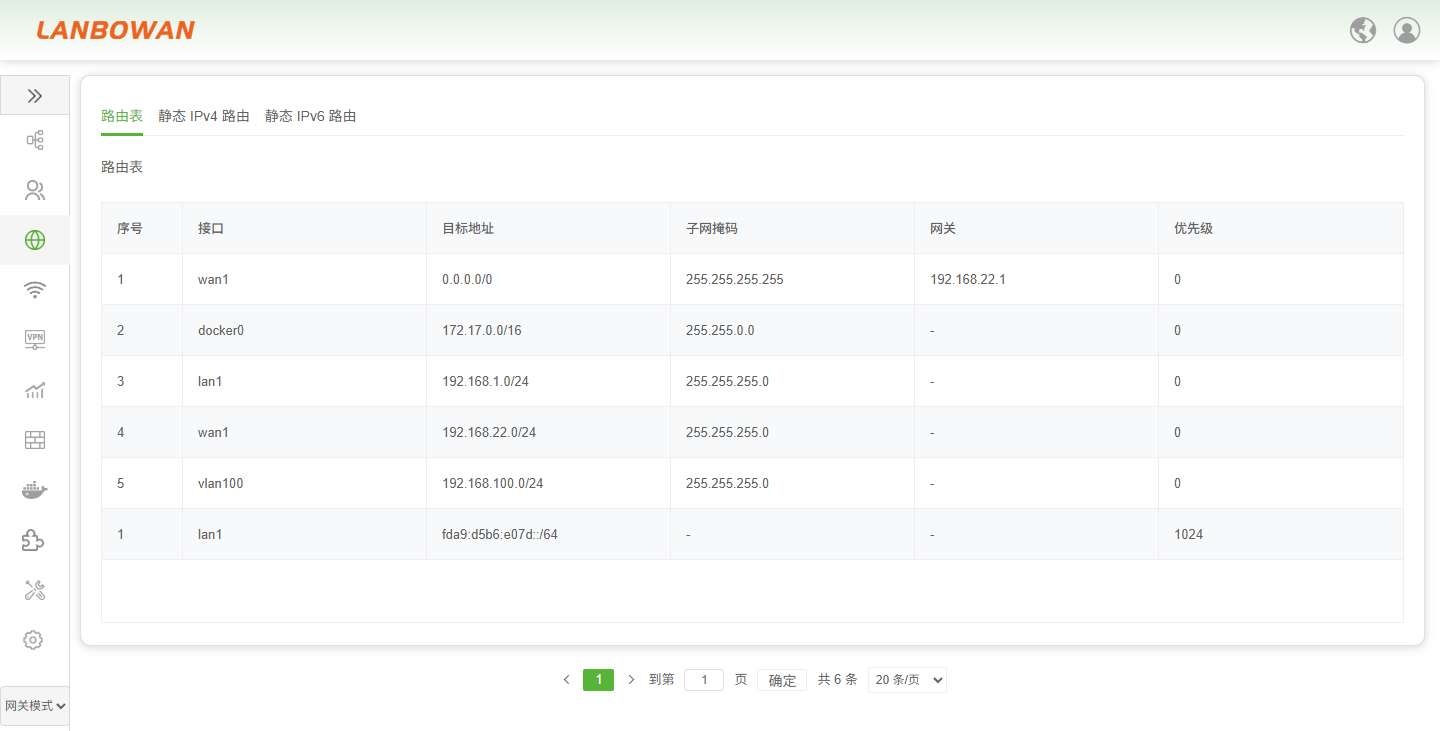Open the Wi-Fi wireless sidebar icon
Screen dimensions: 1440x731
pyautogui.click(x=35, y=290)
